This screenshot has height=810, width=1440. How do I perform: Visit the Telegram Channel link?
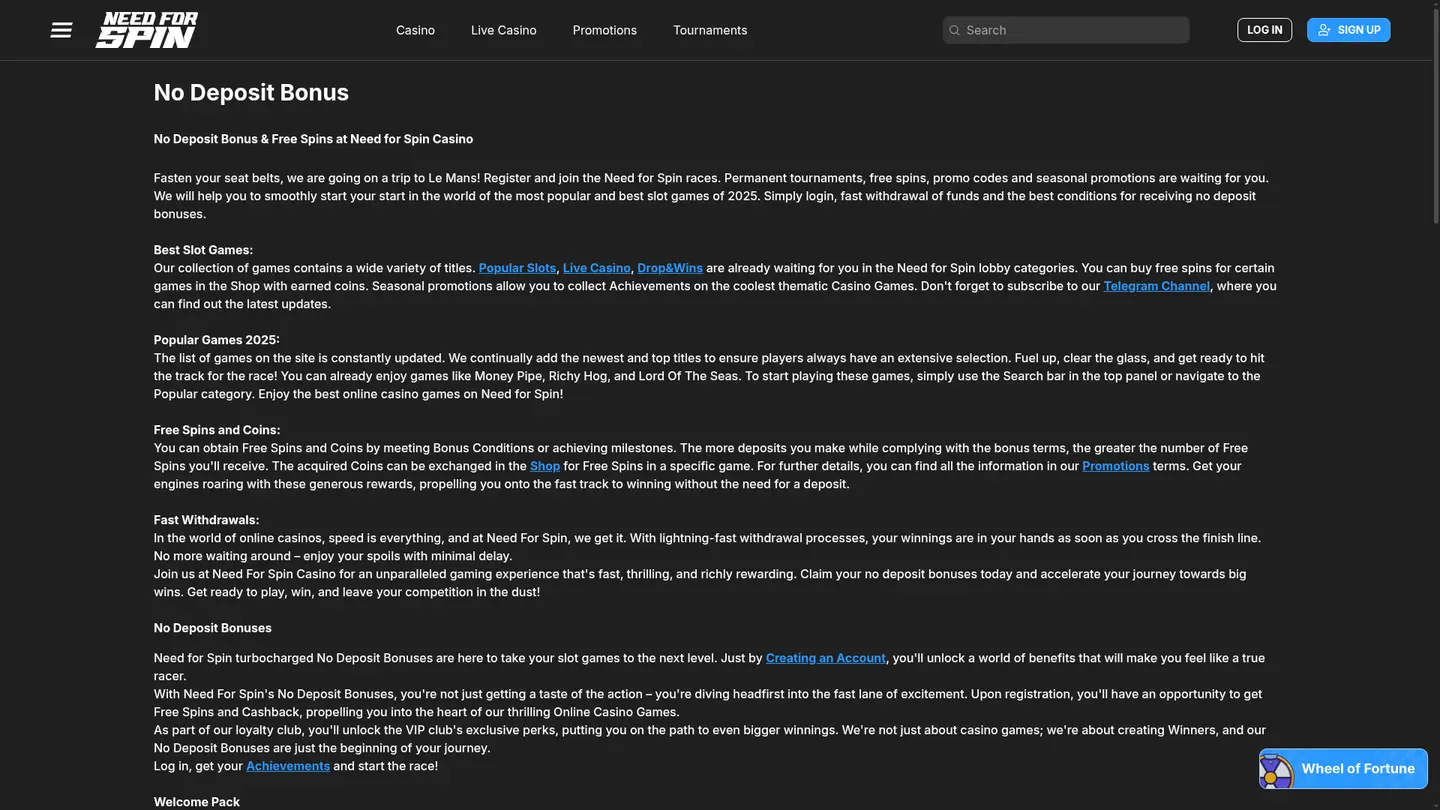[x=1157, y=286]
